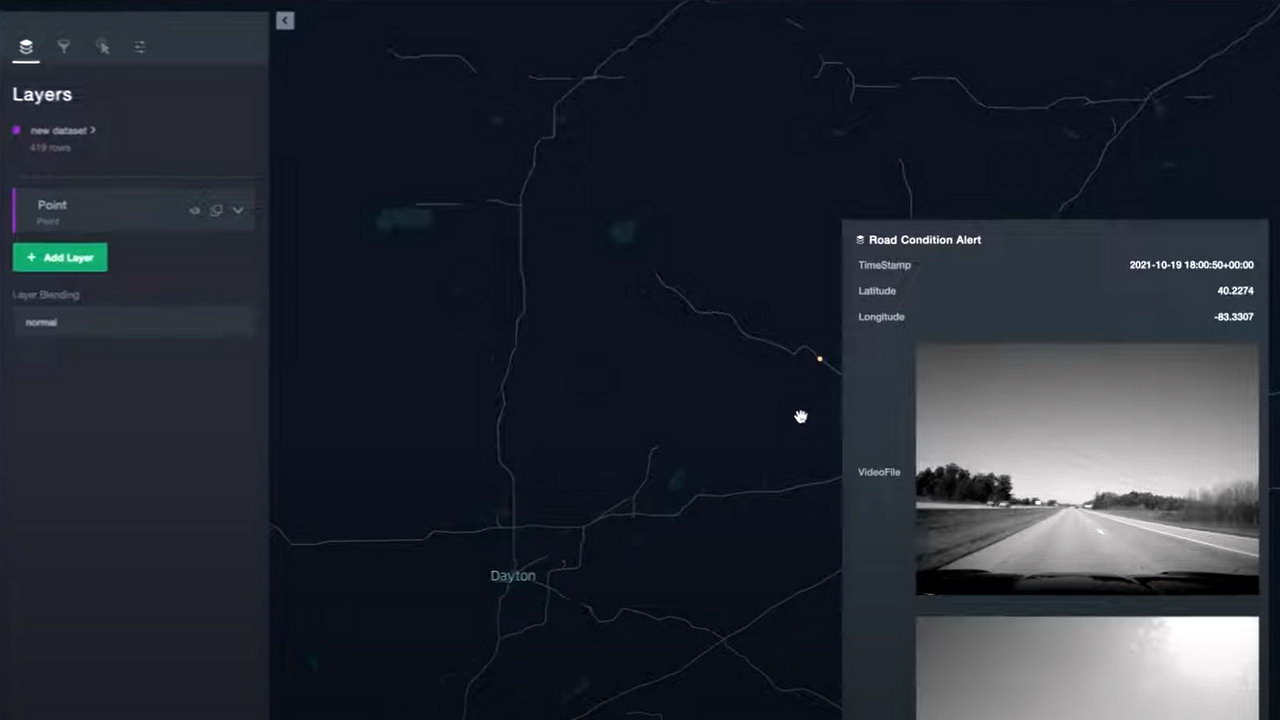Click the plus icon inside Add Layer

coord(31,257)
